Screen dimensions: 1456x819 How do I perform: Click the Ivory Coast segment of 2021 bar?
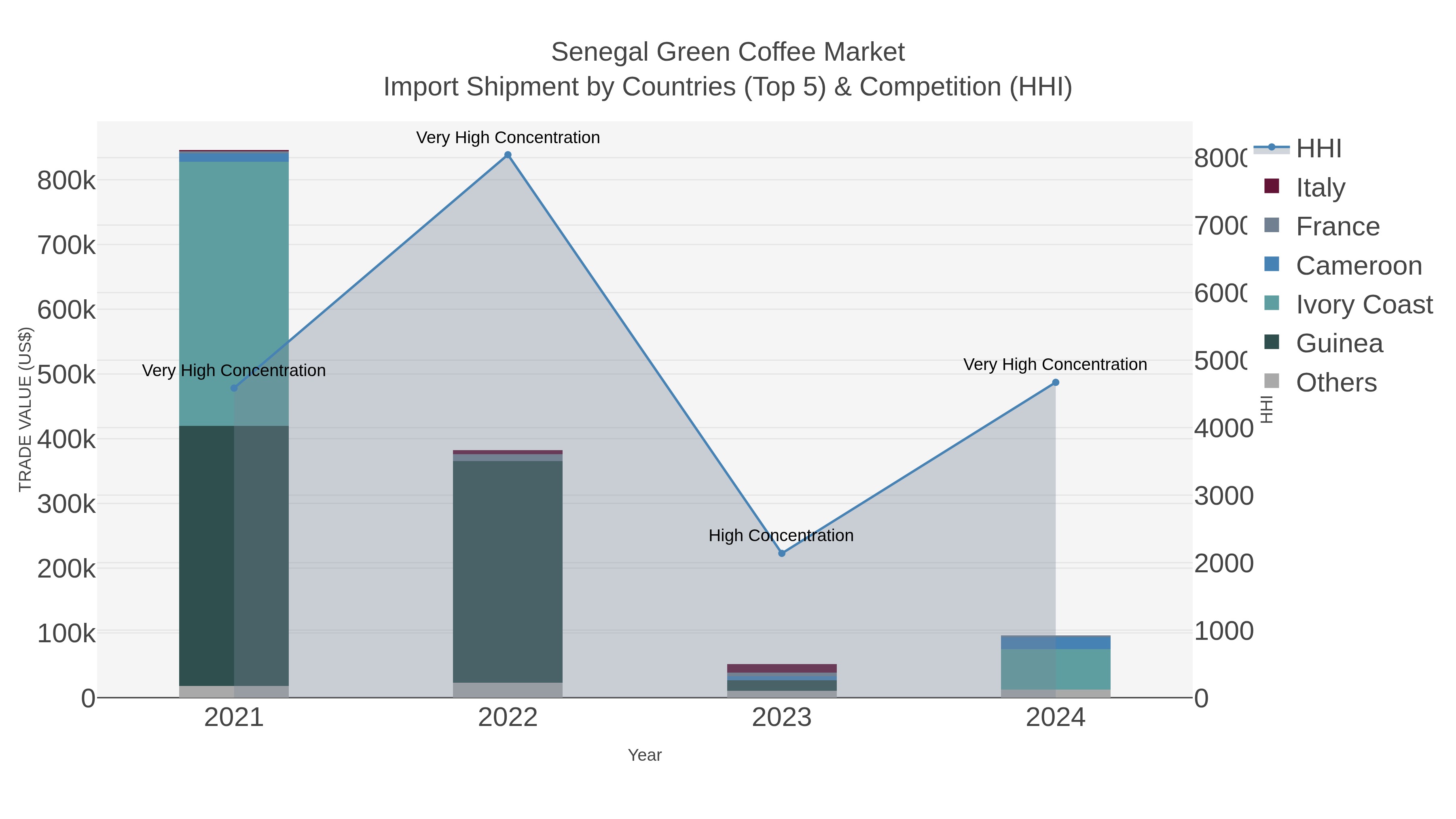click(x=234, y=294)
